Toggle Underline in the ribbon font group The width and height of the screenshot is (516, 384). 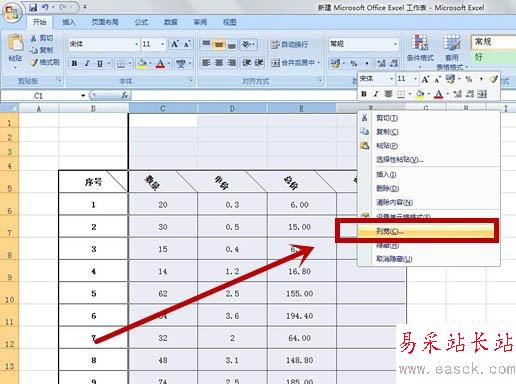(x=99, y=63)
